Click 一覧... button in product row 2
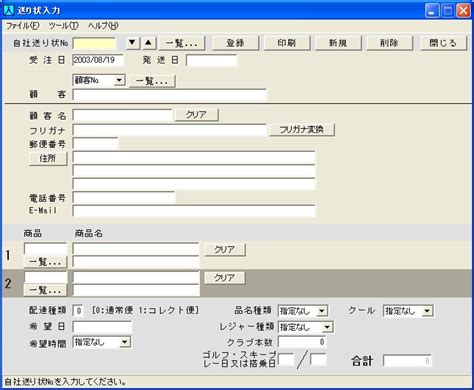The width and height of the screenshot is (474, 390). (45, 290)
